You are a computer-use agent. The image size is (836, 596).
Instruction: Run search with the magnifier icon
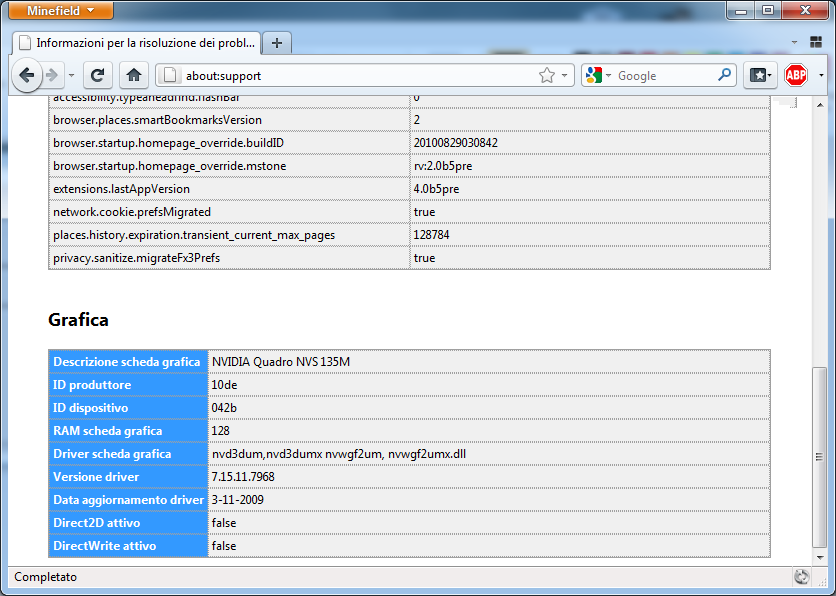coord(724,75)
